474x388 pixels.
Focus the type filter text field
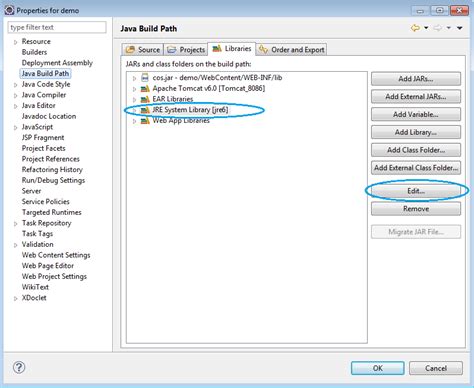(57, 27)
